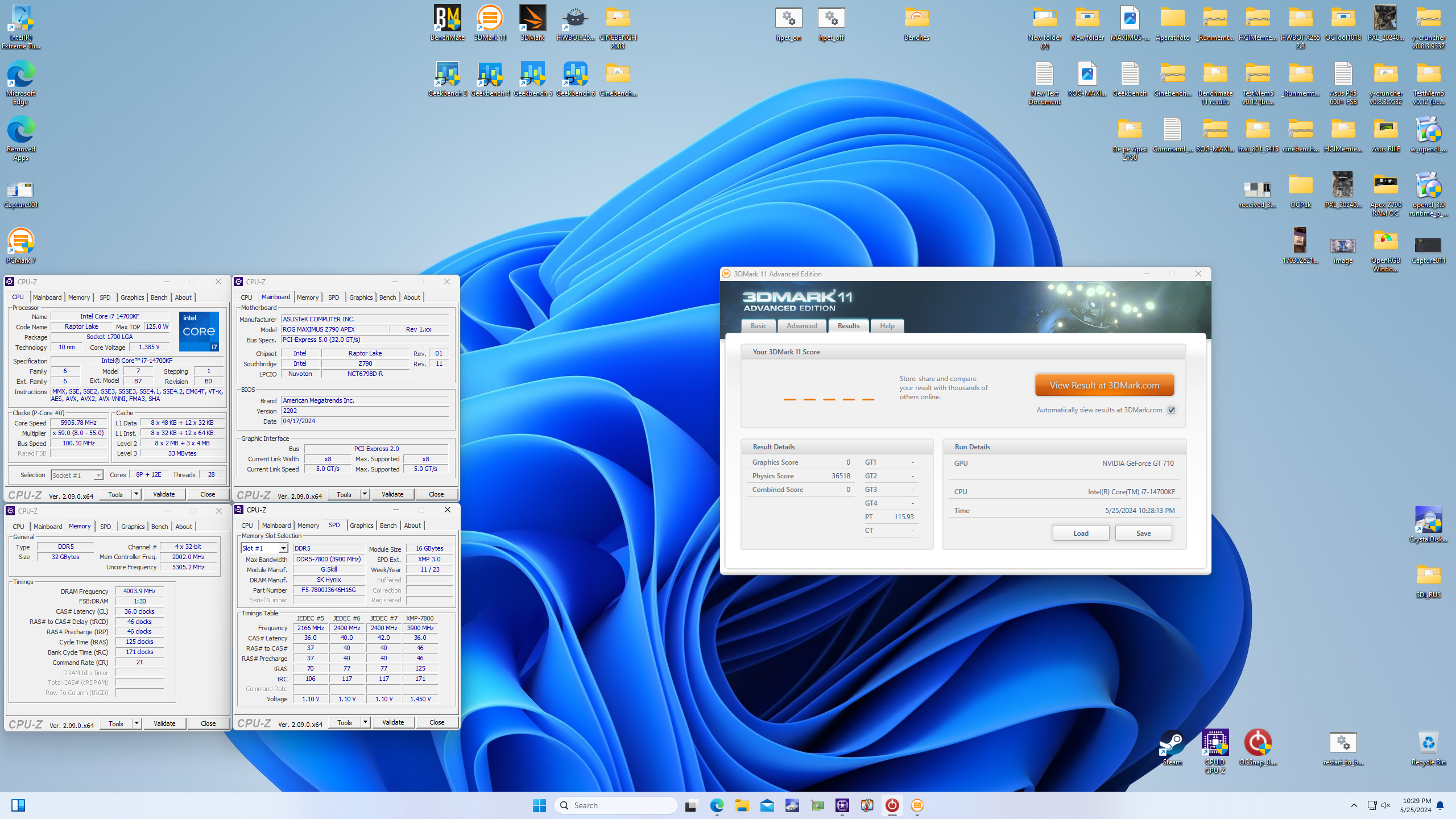Open the 3DMark desktop shortcut
This screenshot has width=1456, height=819.
click(532, 23)
